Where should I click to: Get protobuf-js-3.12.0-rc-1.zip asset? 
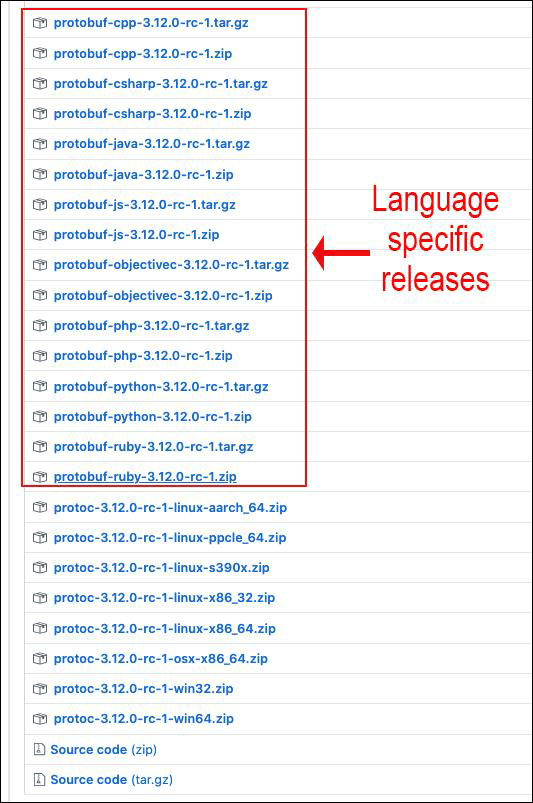click(137, 235)
